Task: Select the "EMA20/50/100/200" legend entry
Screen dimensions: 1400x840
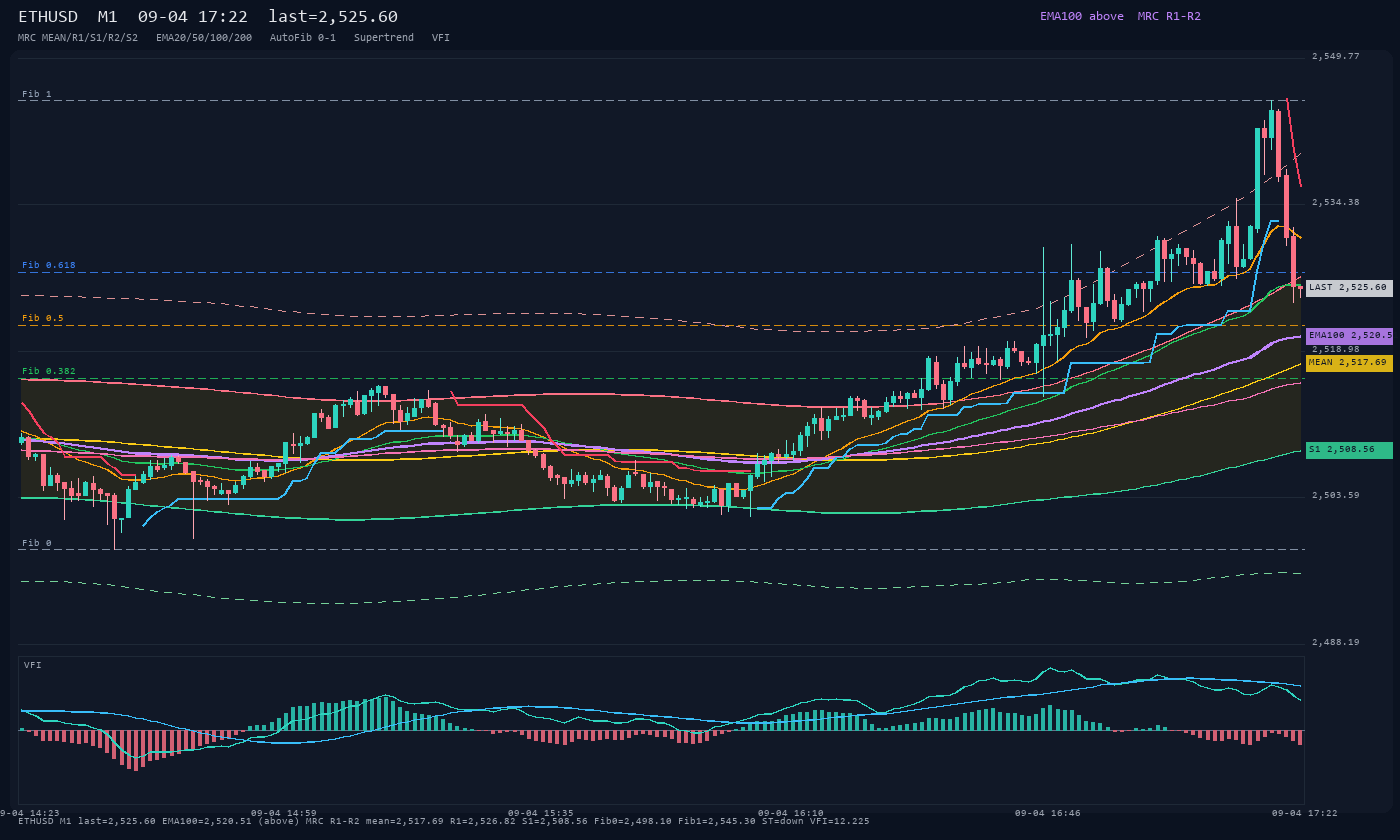Action: click(x=204, y=37)
